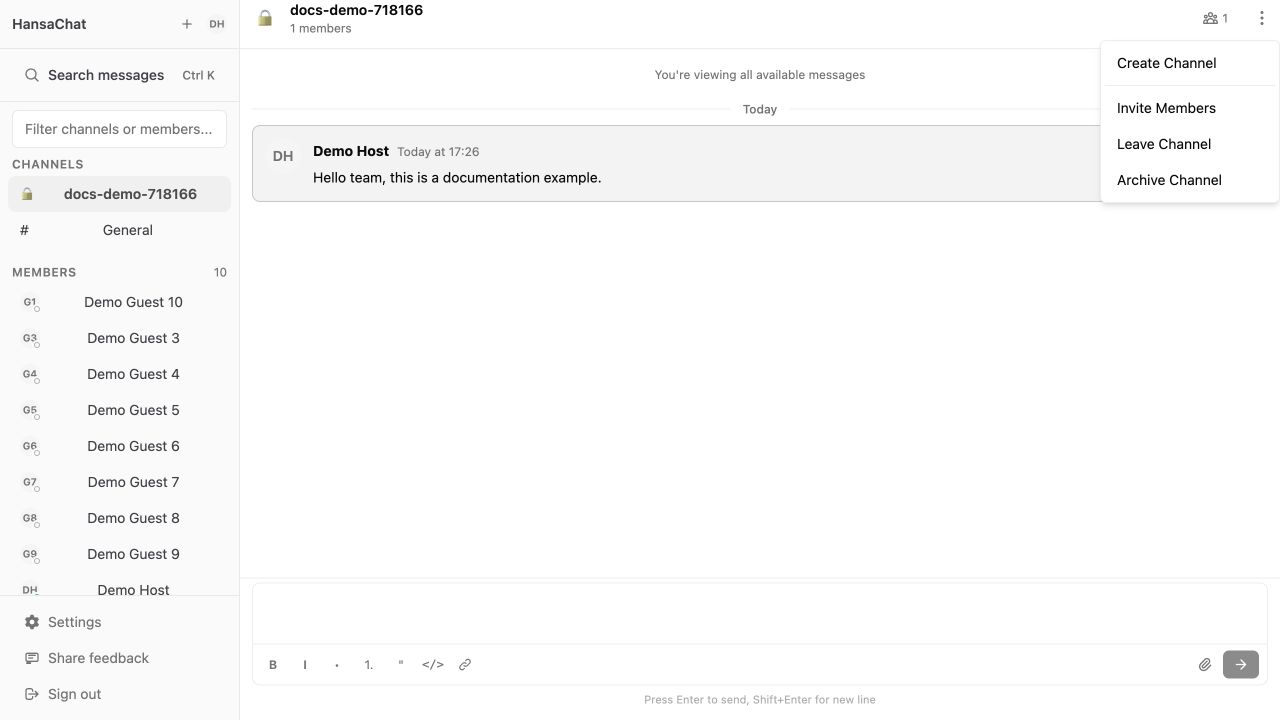Open Demo Guest 9 conversation
Viewport: 1280px width, 720px height.
pyautogui.click(x=119, y=554)
